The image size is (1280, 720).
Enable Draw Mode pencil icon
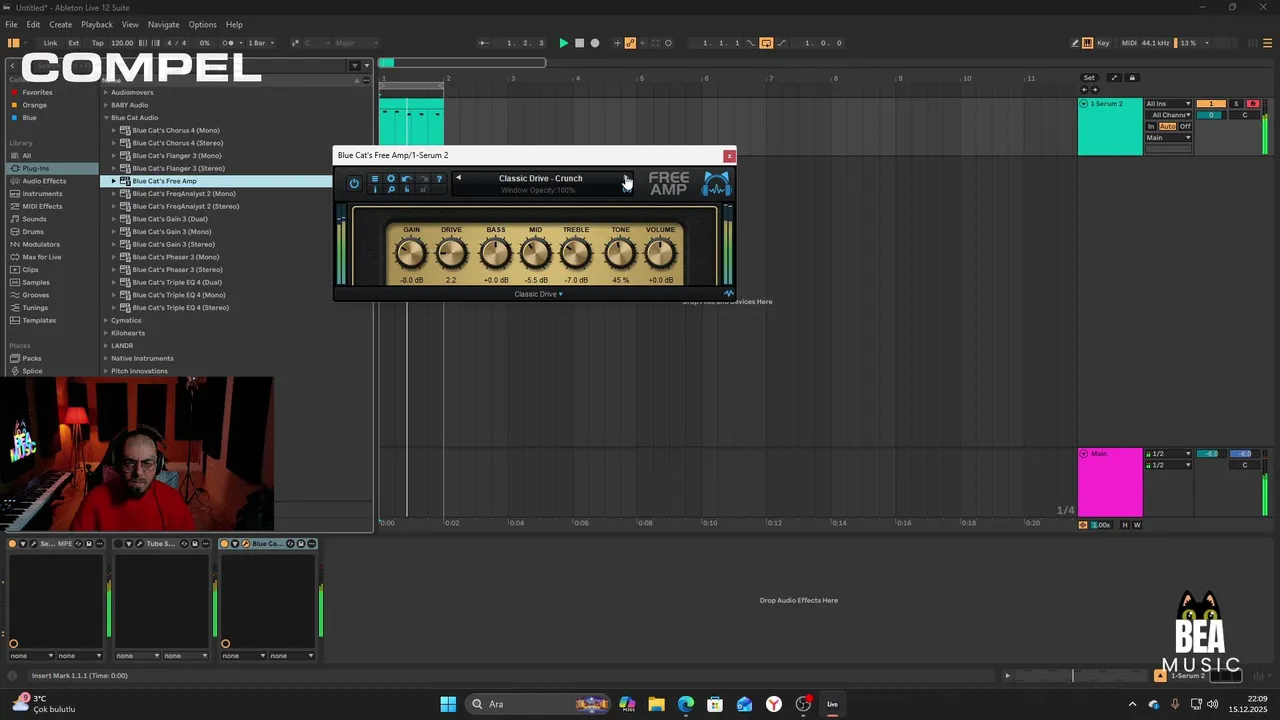point(1075,43)
